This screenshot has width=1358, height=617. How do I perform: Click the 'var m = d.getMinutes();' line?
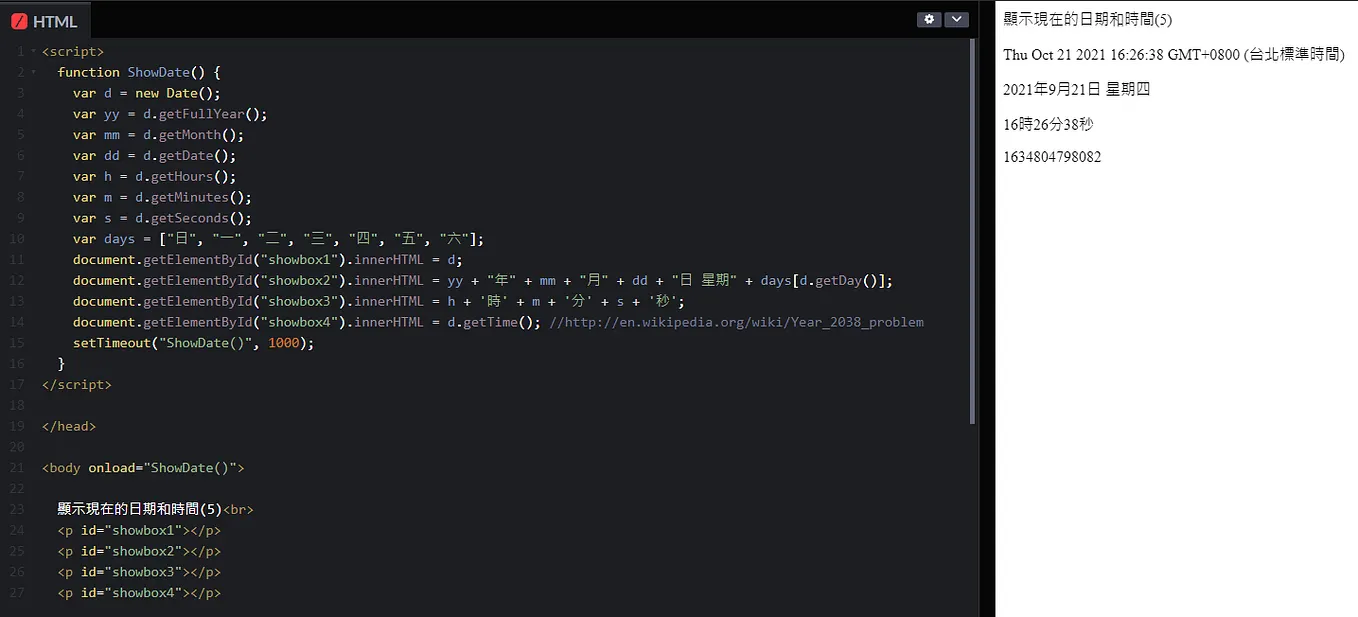[x=162, y=198]
